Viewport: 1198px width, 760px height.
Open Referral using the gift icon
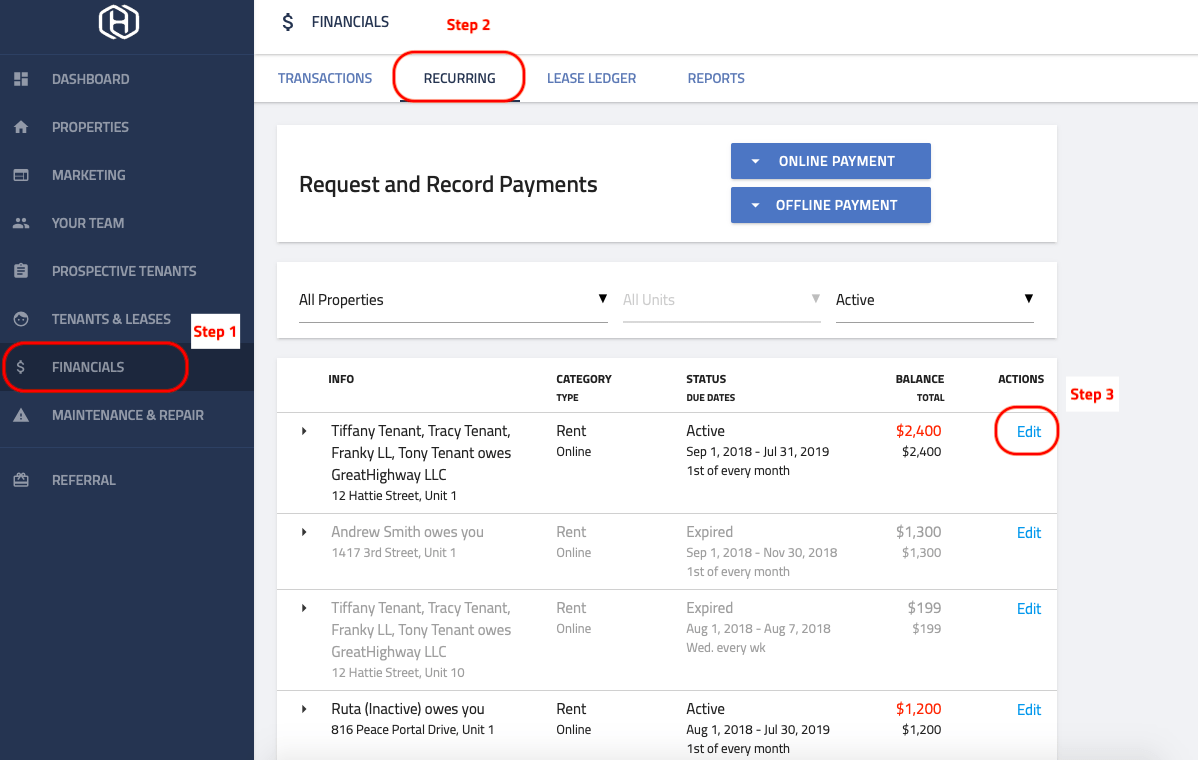20,479
